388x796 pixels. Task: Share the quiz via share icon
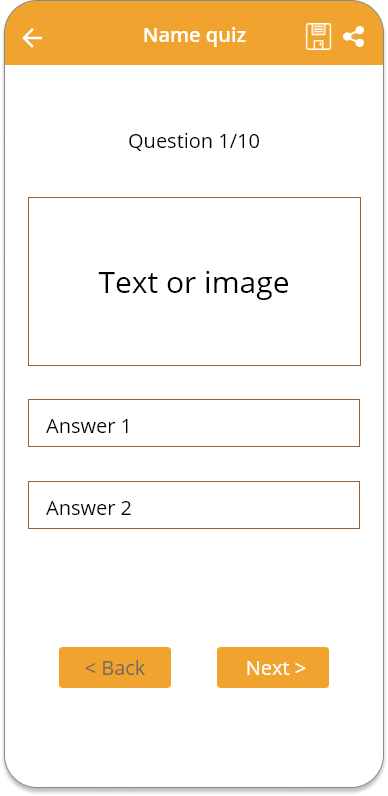click(353, 37)
